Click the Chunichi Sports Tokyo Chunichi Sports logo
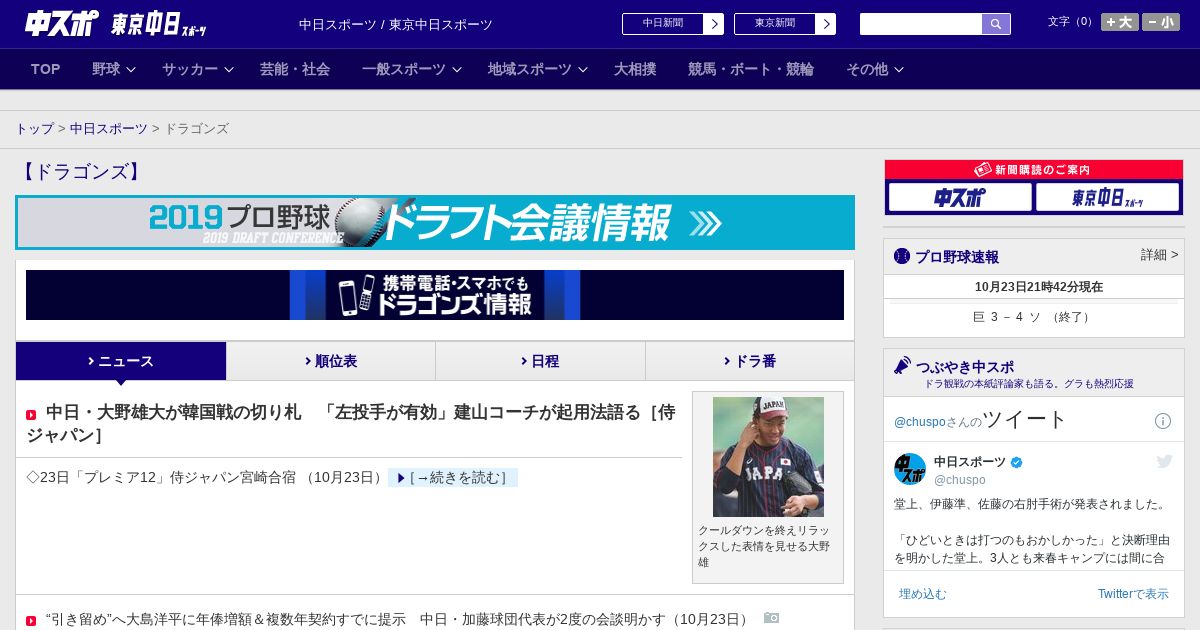Screen dimensions: 1200x630 116,24
